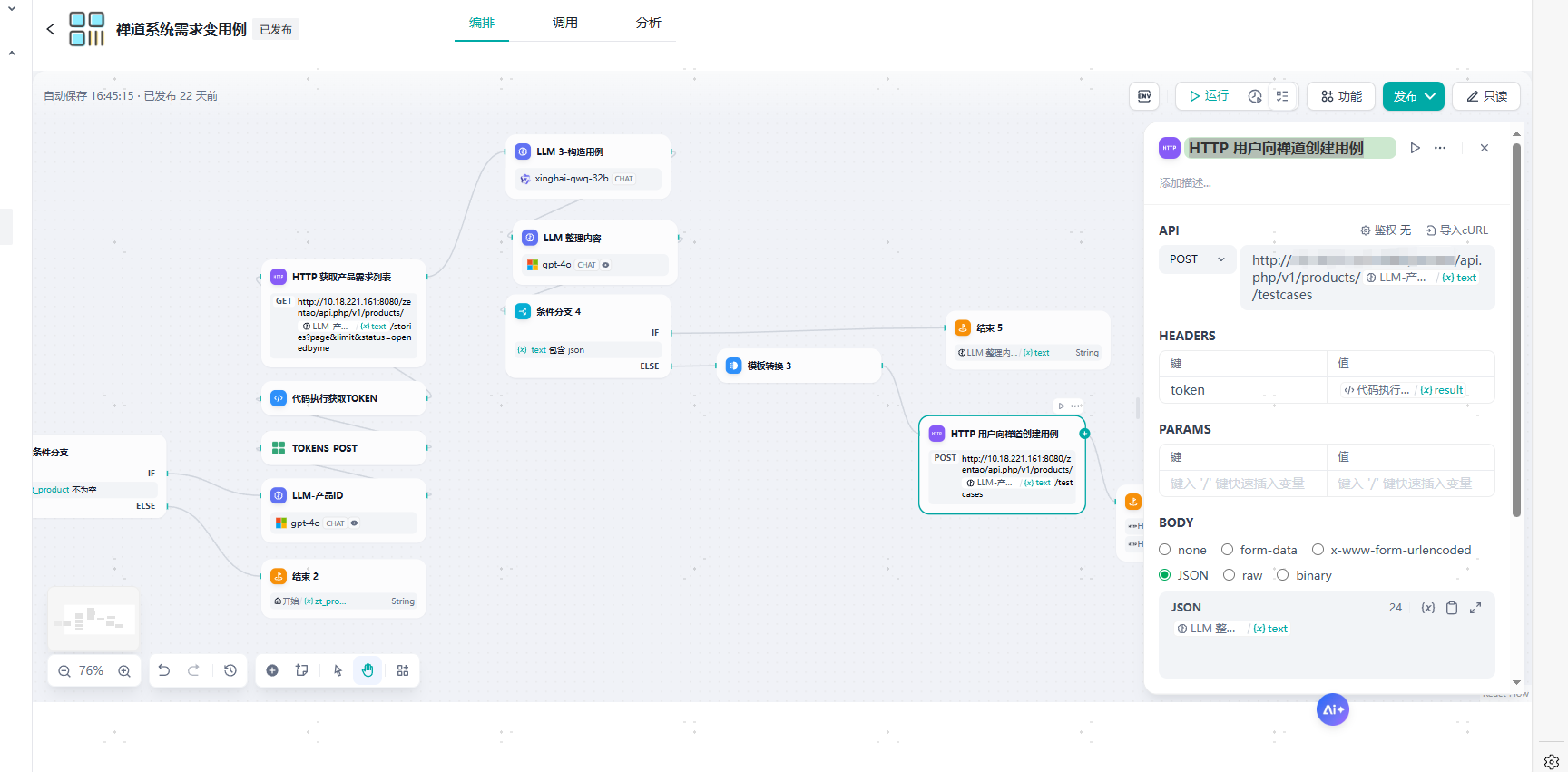Open the three-dot menu in node panel

(x=1440, y=148)
